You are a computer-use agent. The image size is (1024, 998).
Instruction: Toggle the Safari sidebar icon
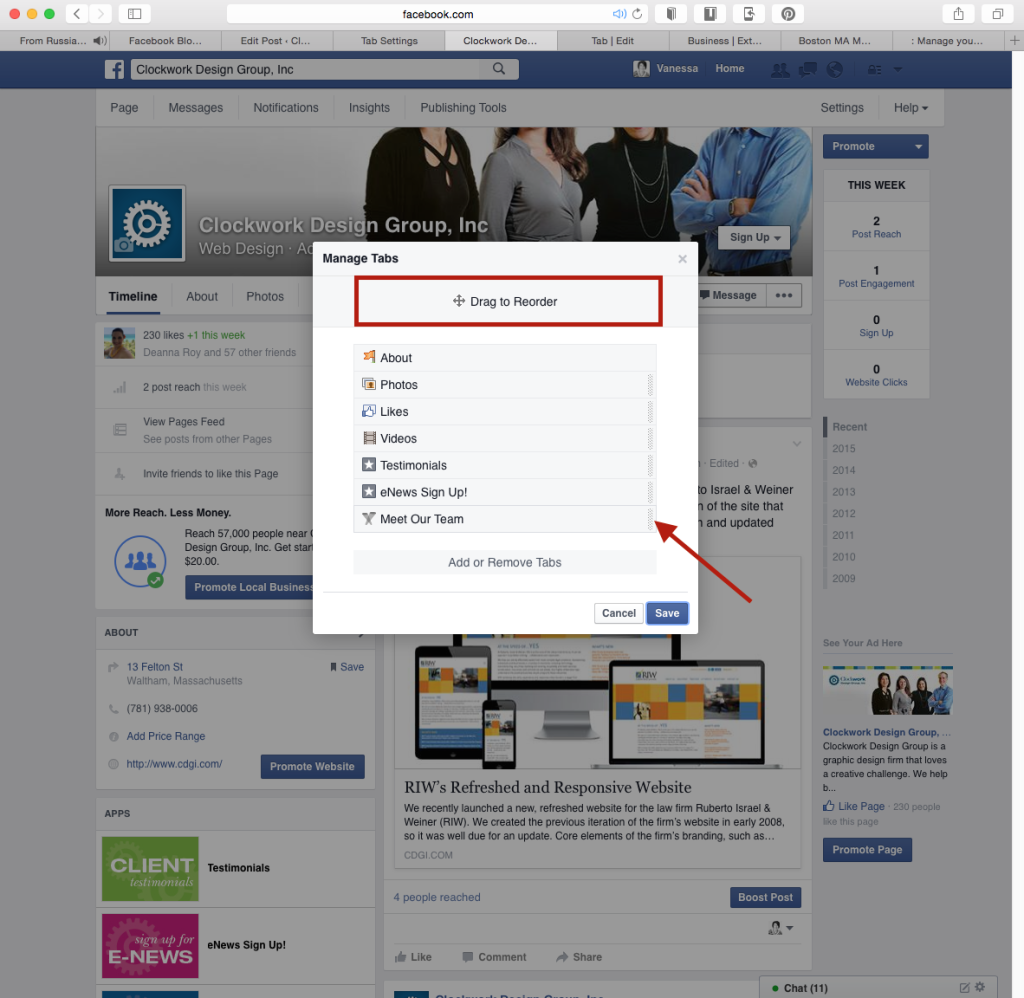pyautogui.click(x=135, y=14)
